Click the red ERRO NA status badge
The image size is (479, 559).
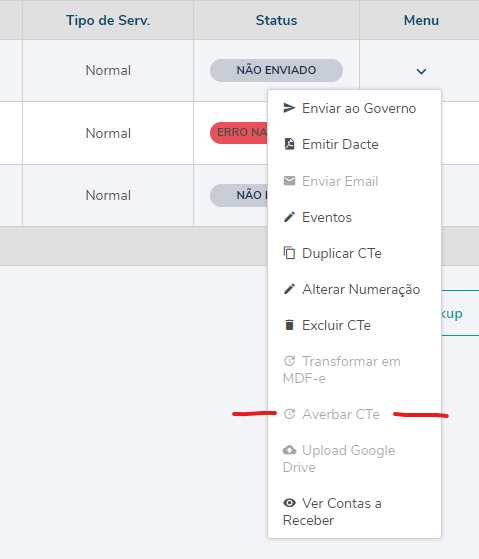[239, 133]
